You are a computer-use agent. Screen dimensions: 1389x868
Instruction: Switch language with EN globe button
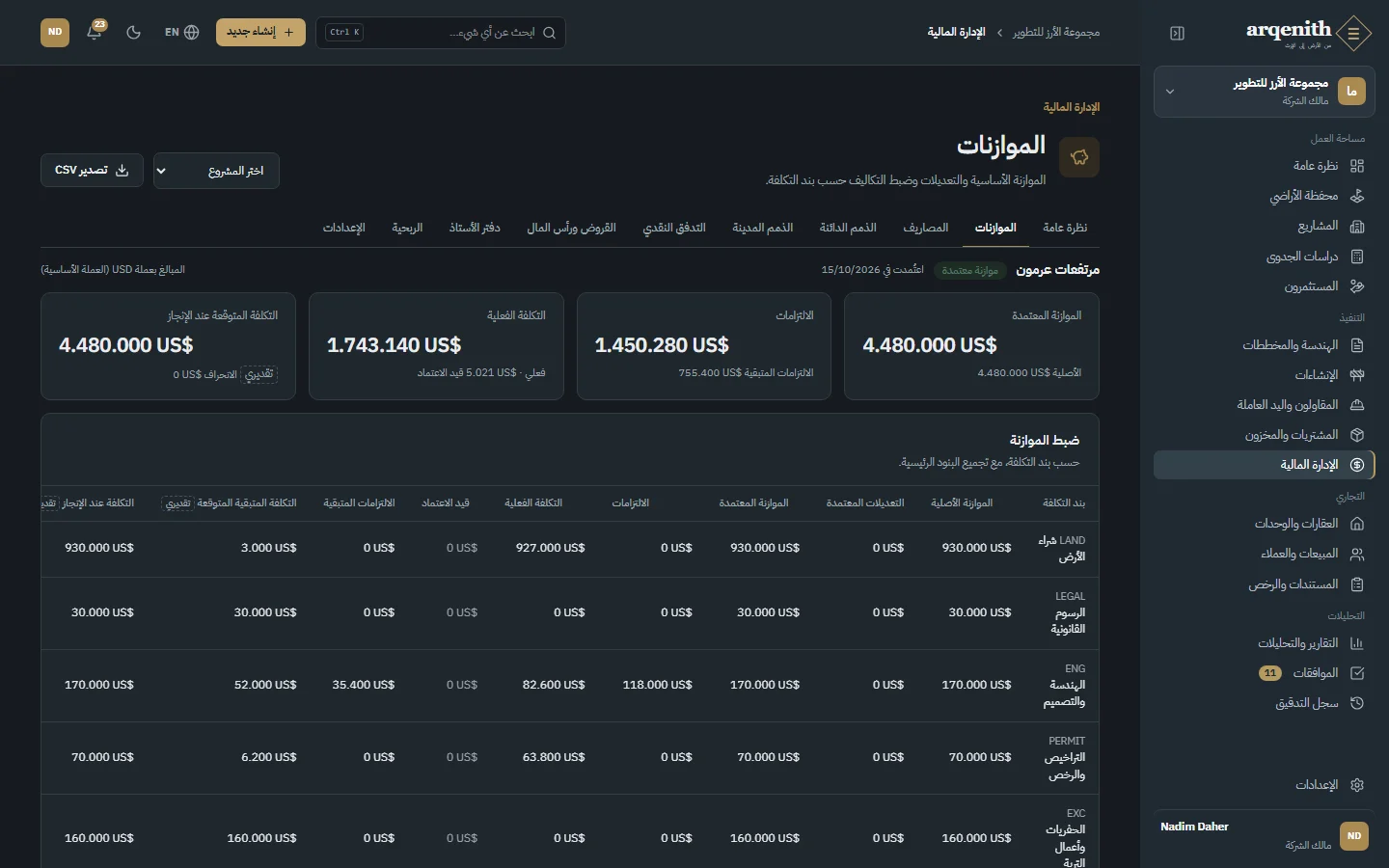pyautogui.click(x=181, y=32)
